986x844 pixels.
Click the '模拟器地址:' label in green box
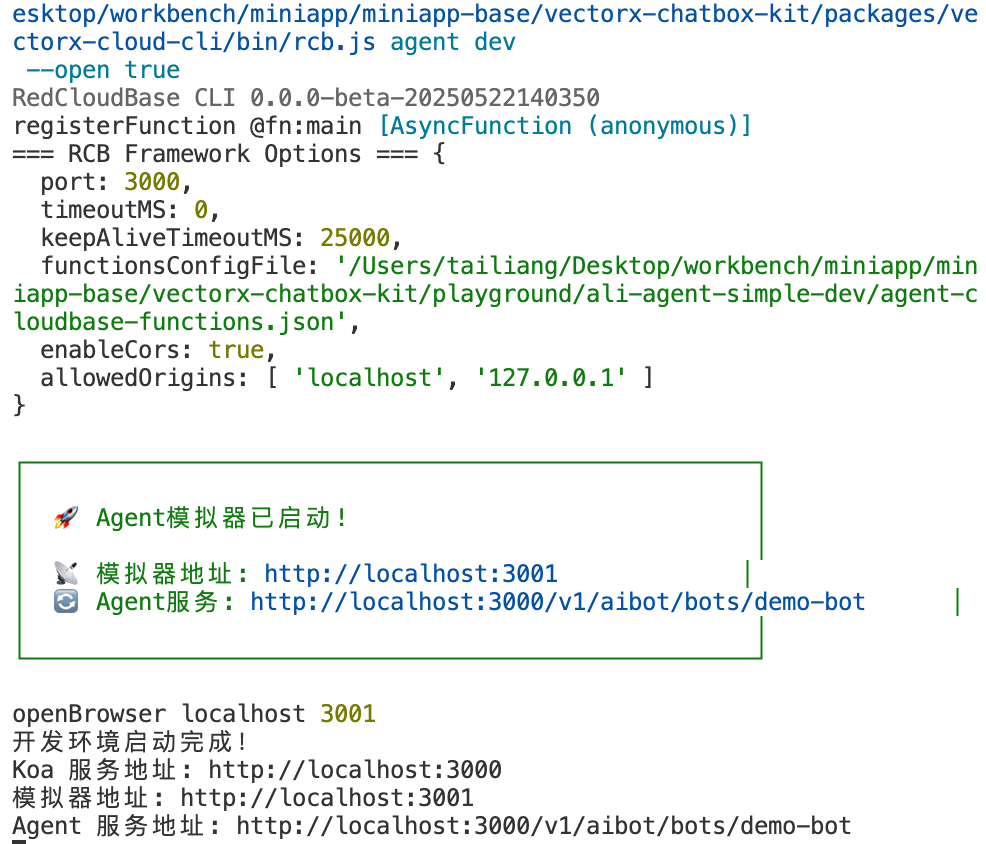[x=172, y=574]
